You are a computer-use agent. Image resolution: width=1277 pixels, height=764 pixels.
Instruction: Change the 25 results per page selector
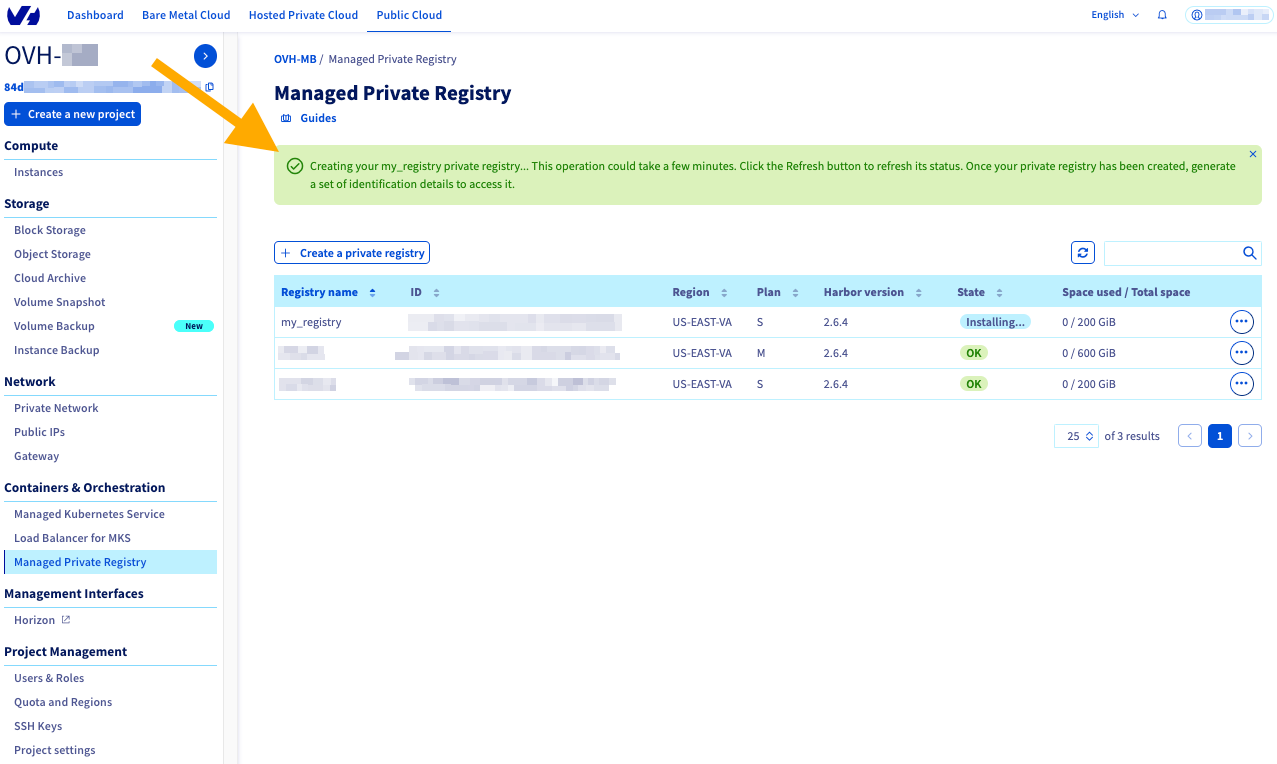(1077, 436)
